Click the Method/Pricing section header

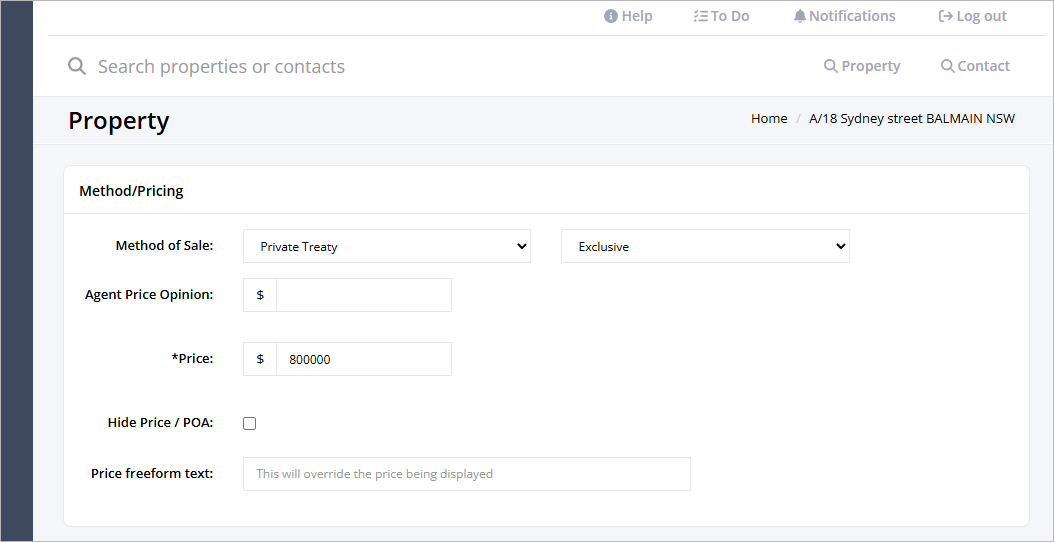[x=131, y=191]
